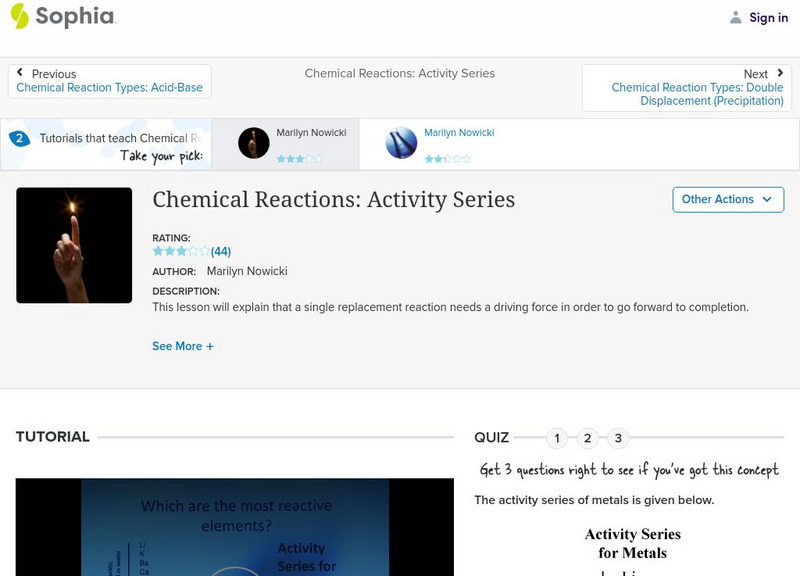Click the three-star rating under RATING
This screenshot has width=800, height=576.
point(180,251)
